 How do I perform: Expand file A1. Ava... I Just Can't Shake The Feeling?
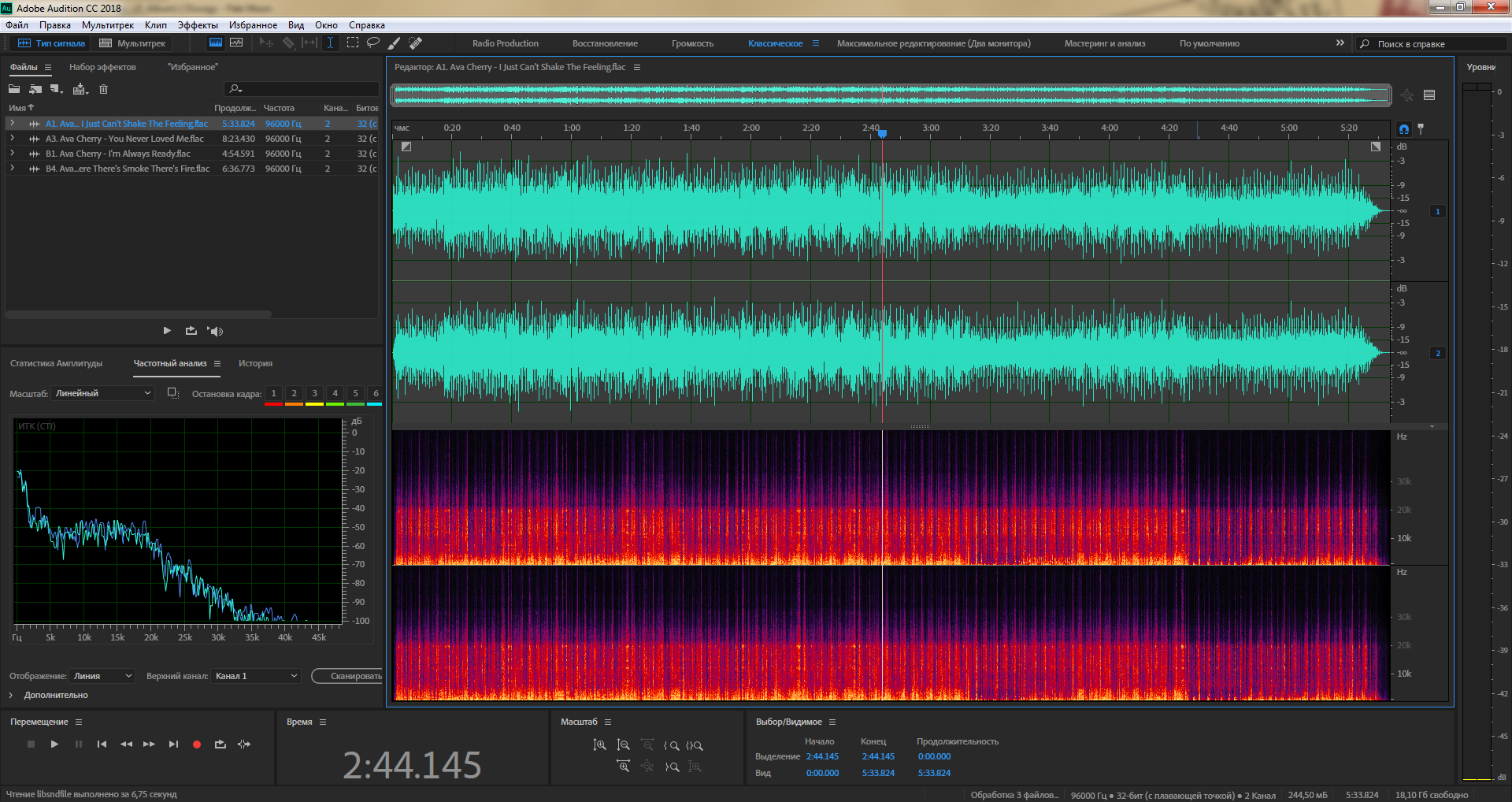[x=12, y=124]
